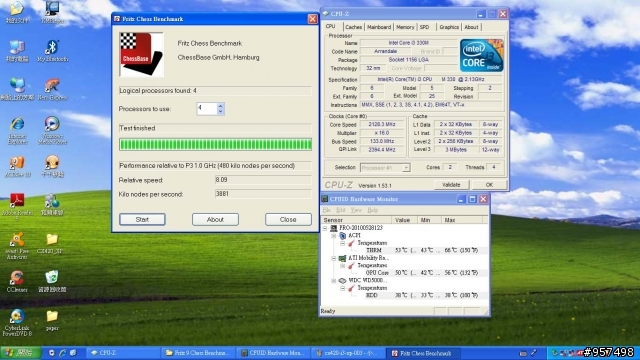Image resolution: width=640 pixels, height=360 pixels.
Task: Launch CCleaner from the desktop
Action: pyautogui.click(x=17, y=281)
